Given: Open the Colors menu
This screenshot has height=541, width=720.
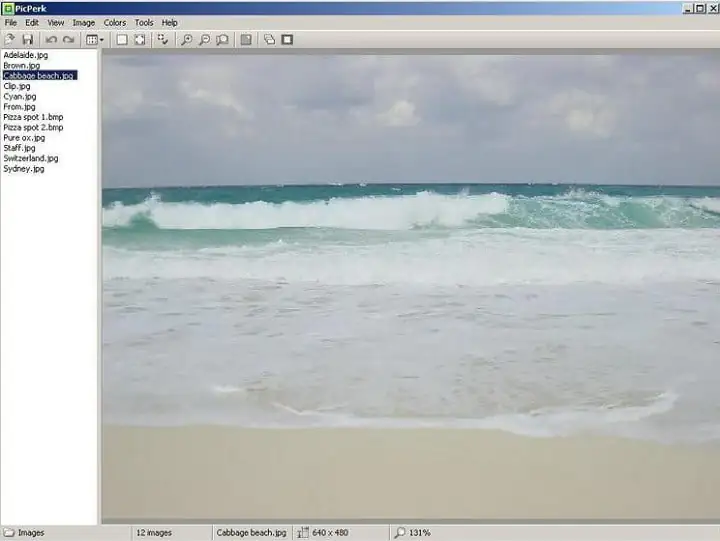Looking at the screenshot, I should (115, 22).
